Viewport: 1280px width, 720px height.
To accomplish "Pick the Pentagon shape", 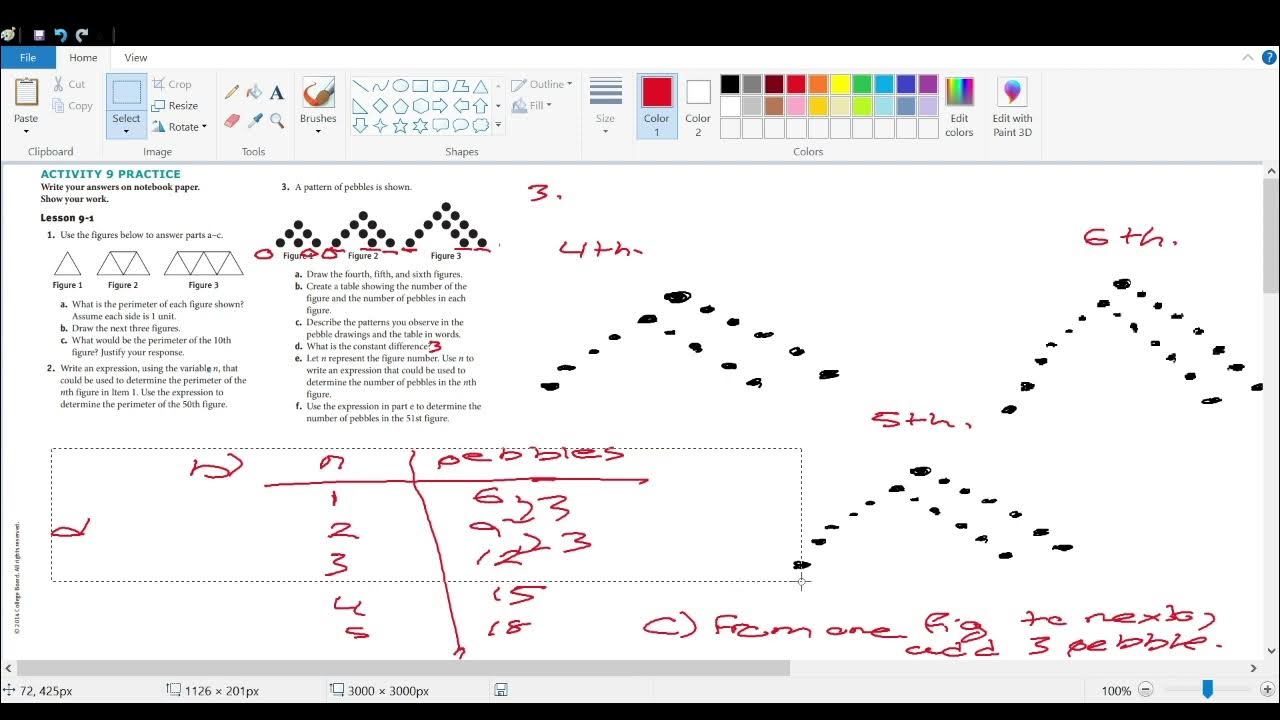I will [x=401, y=106].
